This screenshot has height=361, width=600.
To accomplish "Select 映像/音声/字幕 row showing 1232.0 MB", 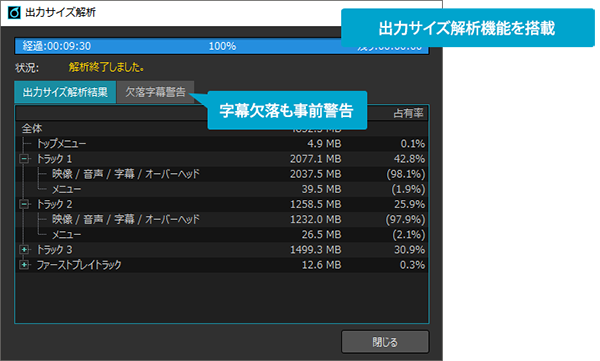I will tap(222, 219).
